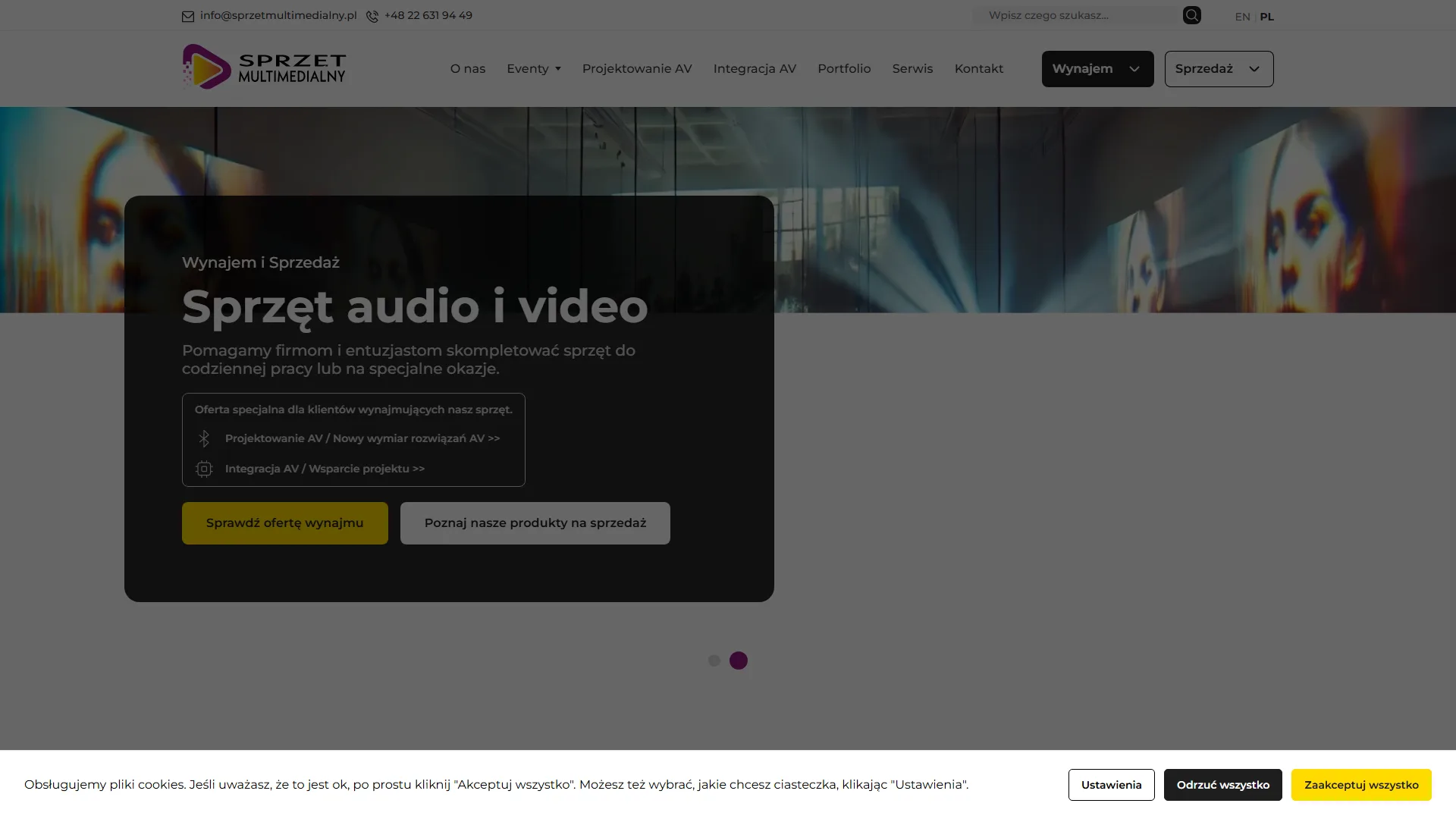Expand the Wynajem dropdown
The height and width of the screenshot is (819, 1456).
1097,69
